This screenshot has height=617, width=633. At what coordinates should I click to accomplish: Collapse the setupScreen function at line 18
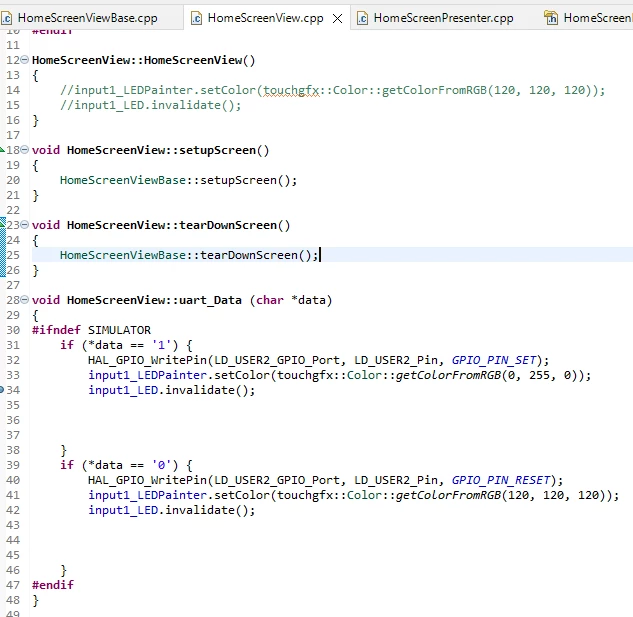pyautogui.click(x=25, y=150)
